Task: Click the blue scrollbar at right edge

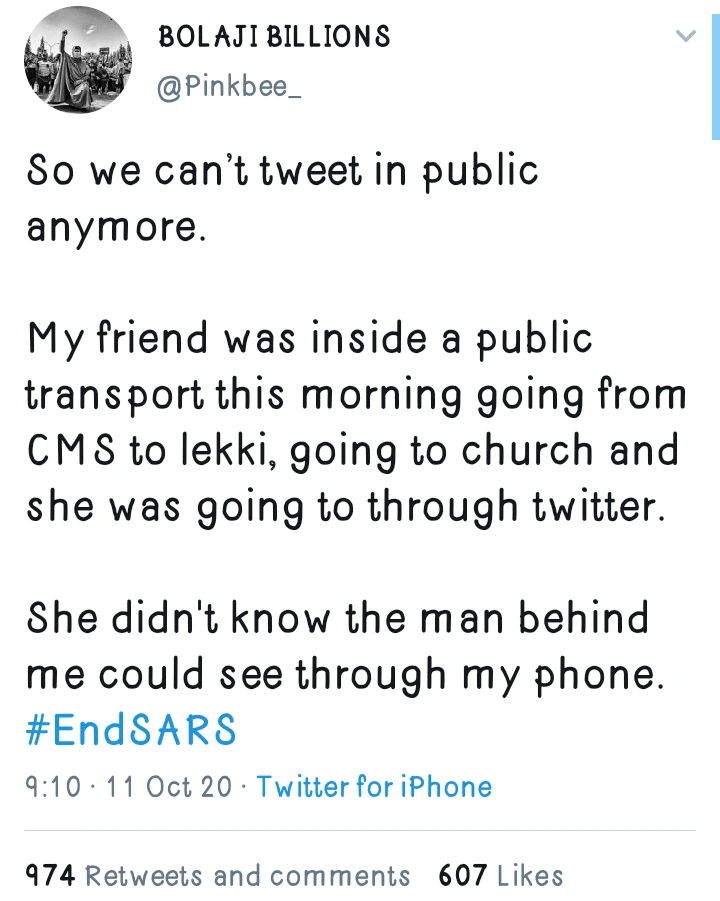Action: click(x=715, y=70)
